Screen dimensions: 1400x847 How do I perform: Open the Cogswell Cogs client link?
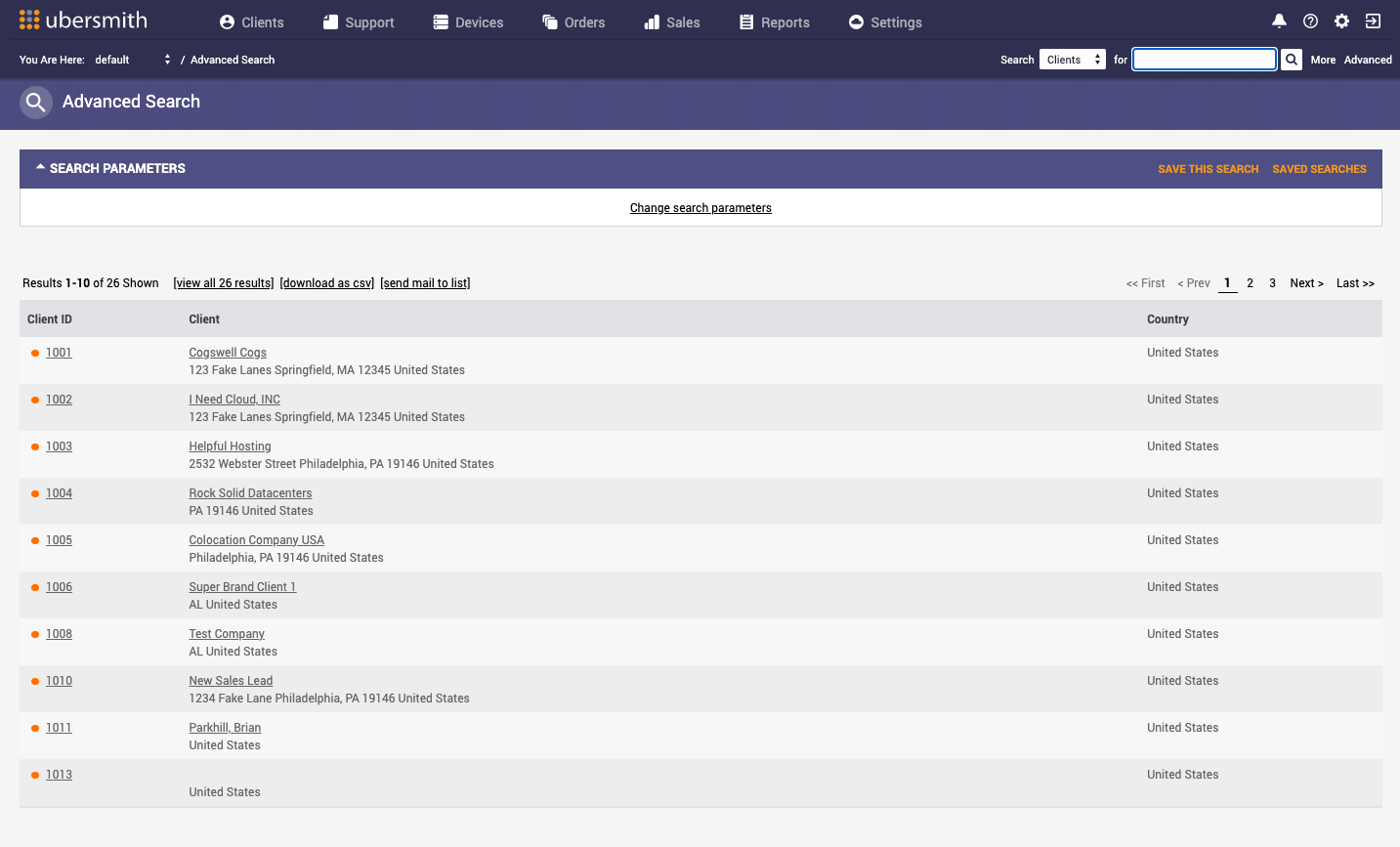tap(228, 353)
